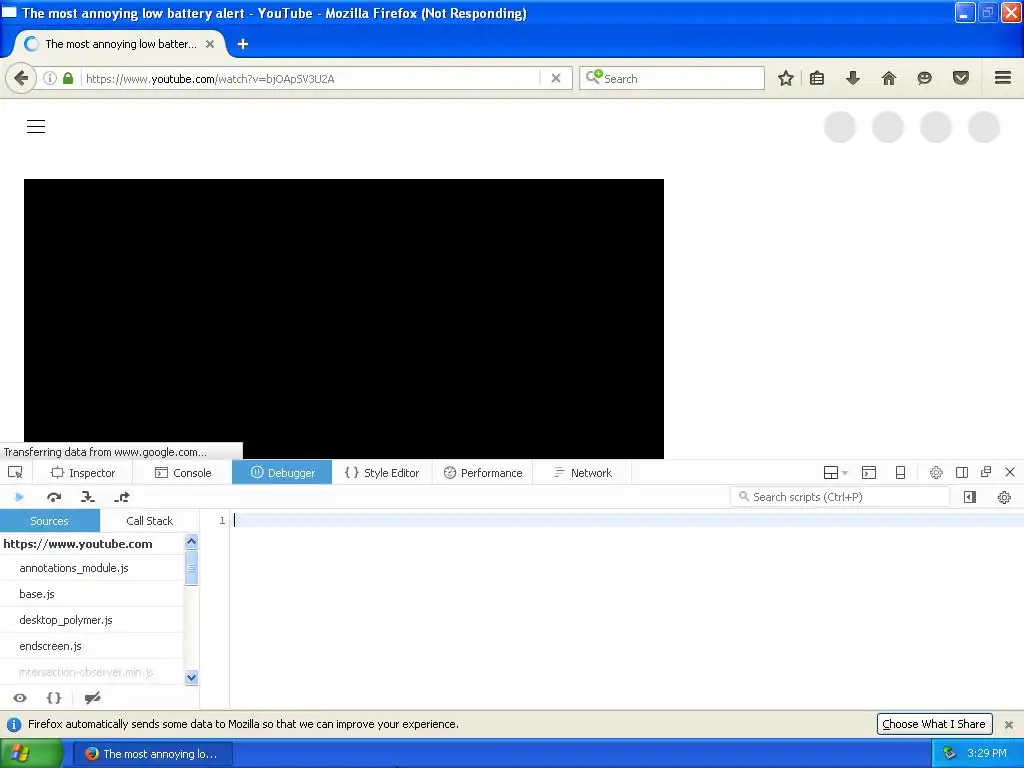Image resolution: width=1024 pixels, height=768 pixels.
Task: Open the YouTube guide hamburger menu
Action: coord(36,127)
